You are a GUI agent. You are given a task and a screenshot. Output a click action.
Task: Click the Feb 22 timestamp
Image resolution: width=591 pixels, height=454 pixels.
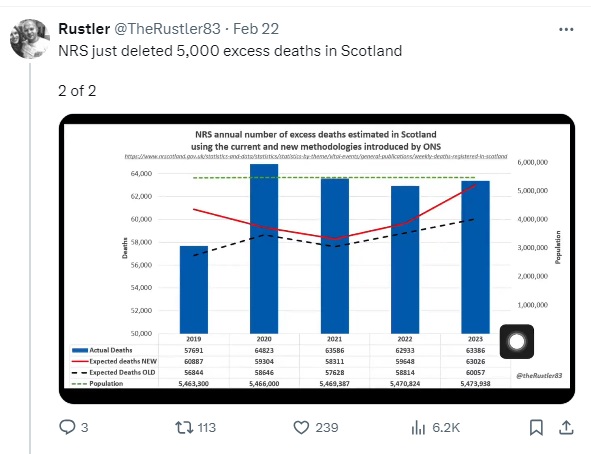[256, 29]
